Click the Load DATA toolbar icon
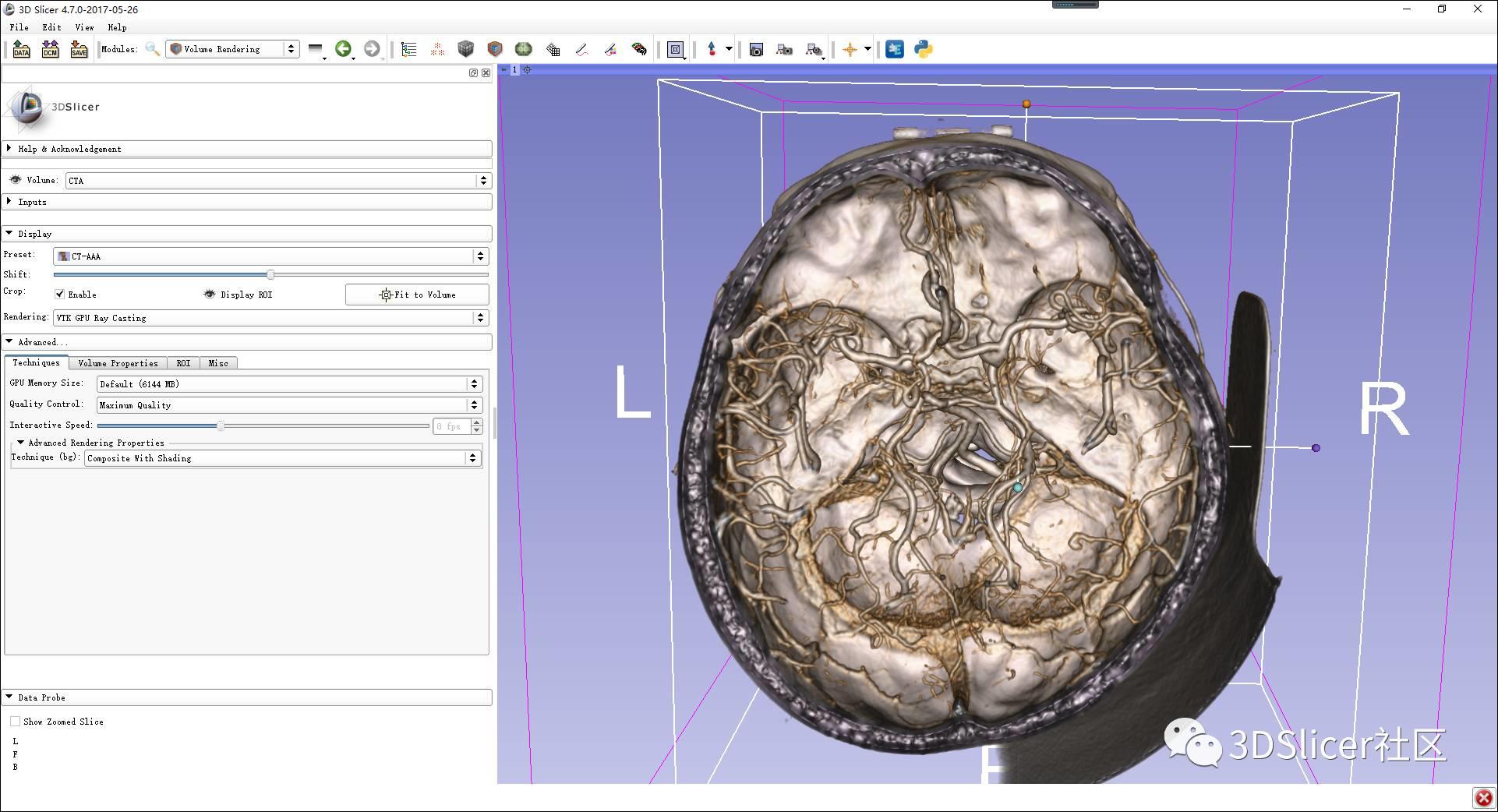Image resolution: width=1498 pixels, height=812 pixels. tap(21, 49)
